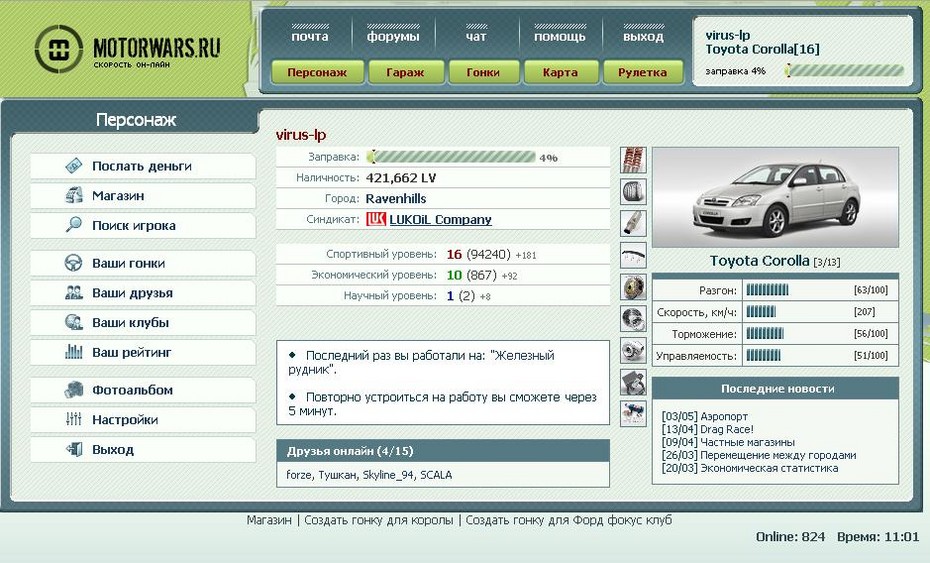This screenshot has height=563, width=930.
Task: Click the Motorwars.ru logo emblem
Action: (x=58, y=49)
